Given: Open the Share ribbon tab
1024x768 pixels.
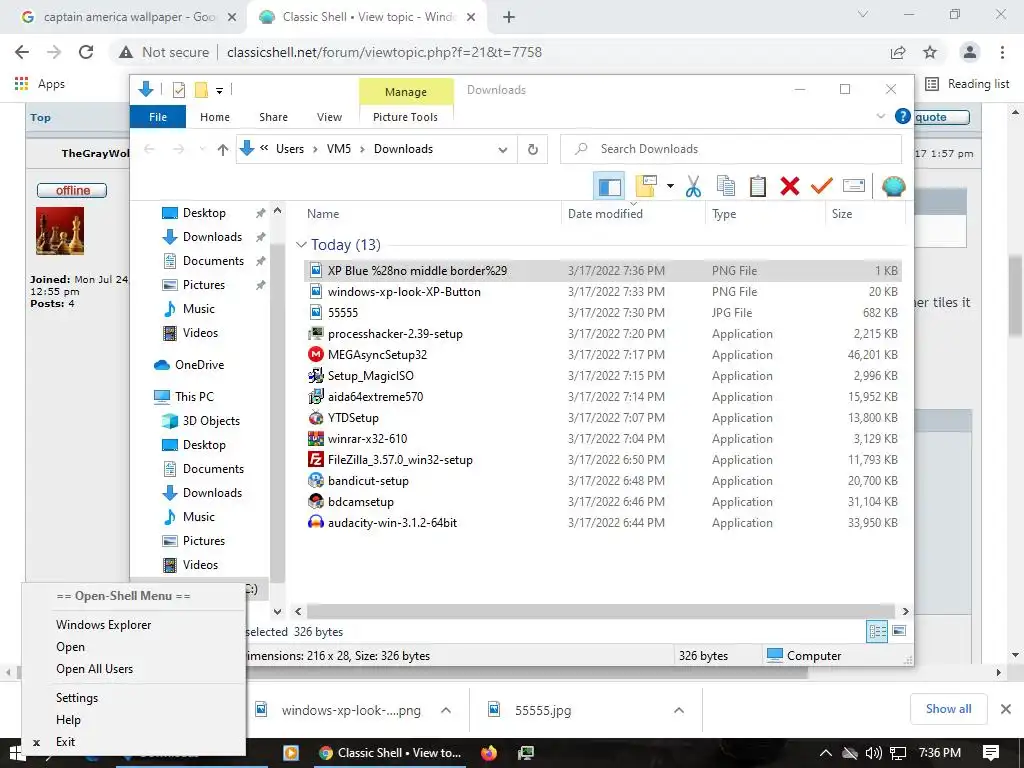Looking at the screenshot, I should pyautogui.click(x=273, y=117).
